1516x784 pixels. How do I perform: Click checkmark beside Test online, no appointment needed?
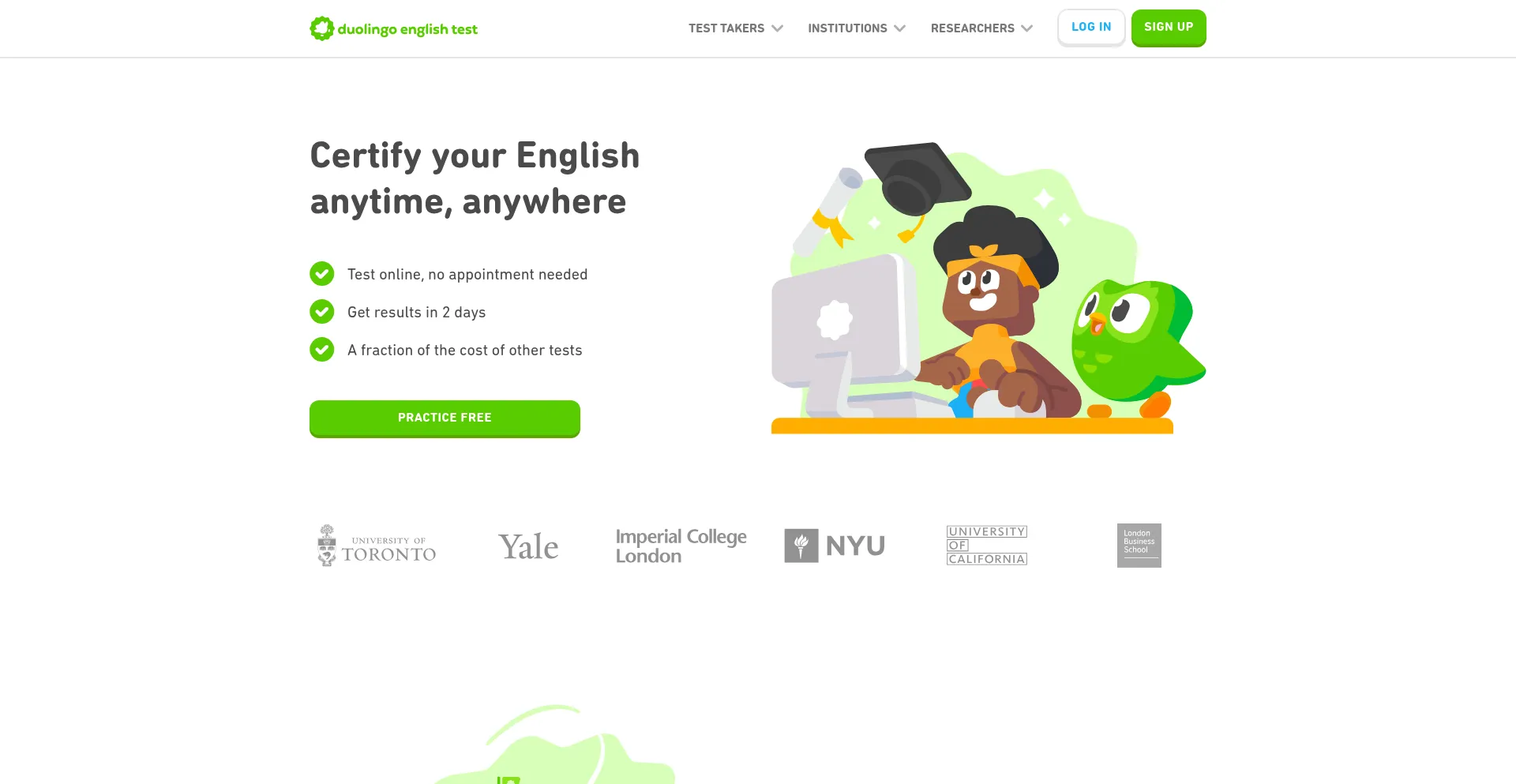322,274
